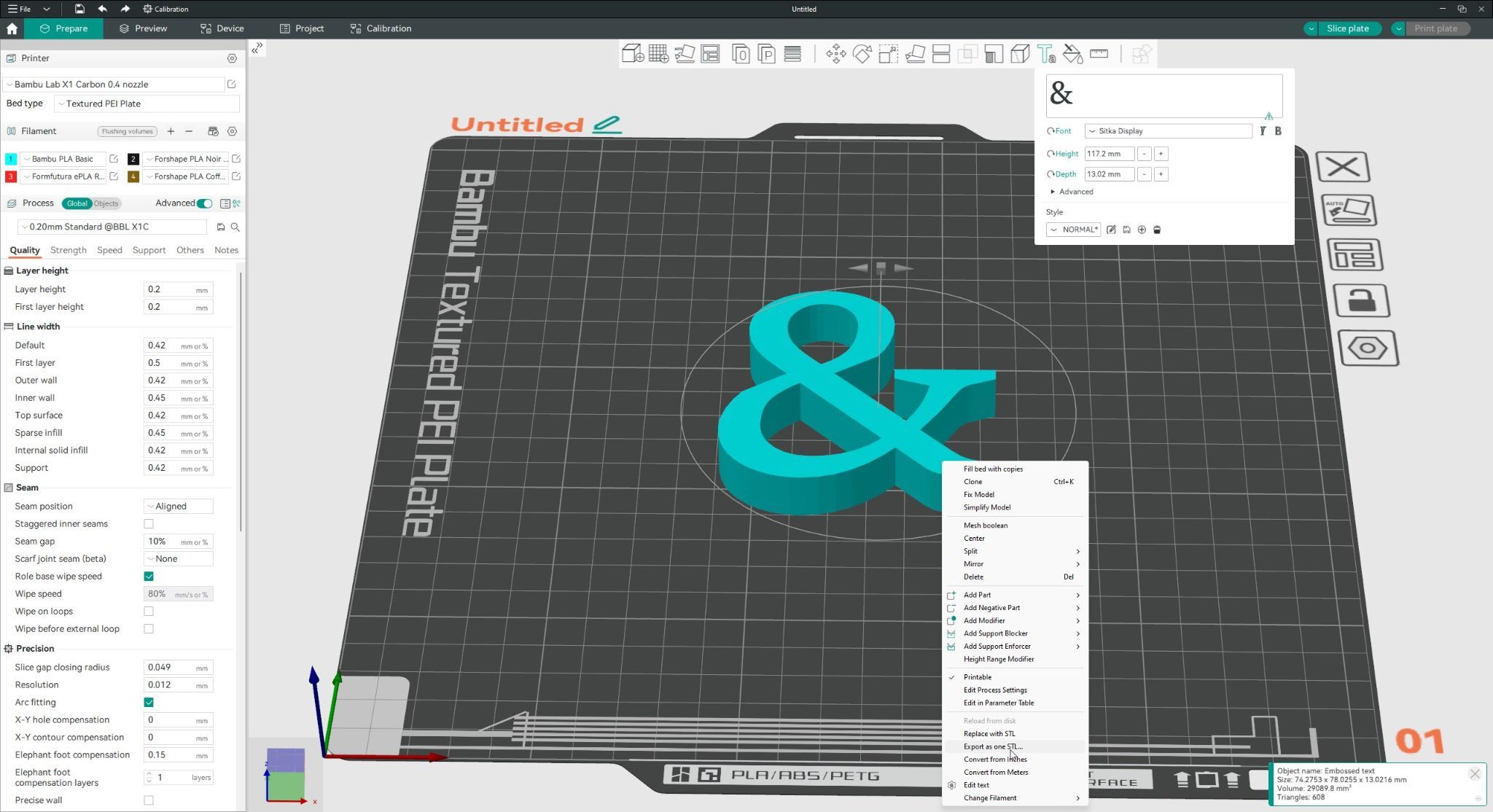Click the lock plate icon
1493x812 pixels.
1361,300
